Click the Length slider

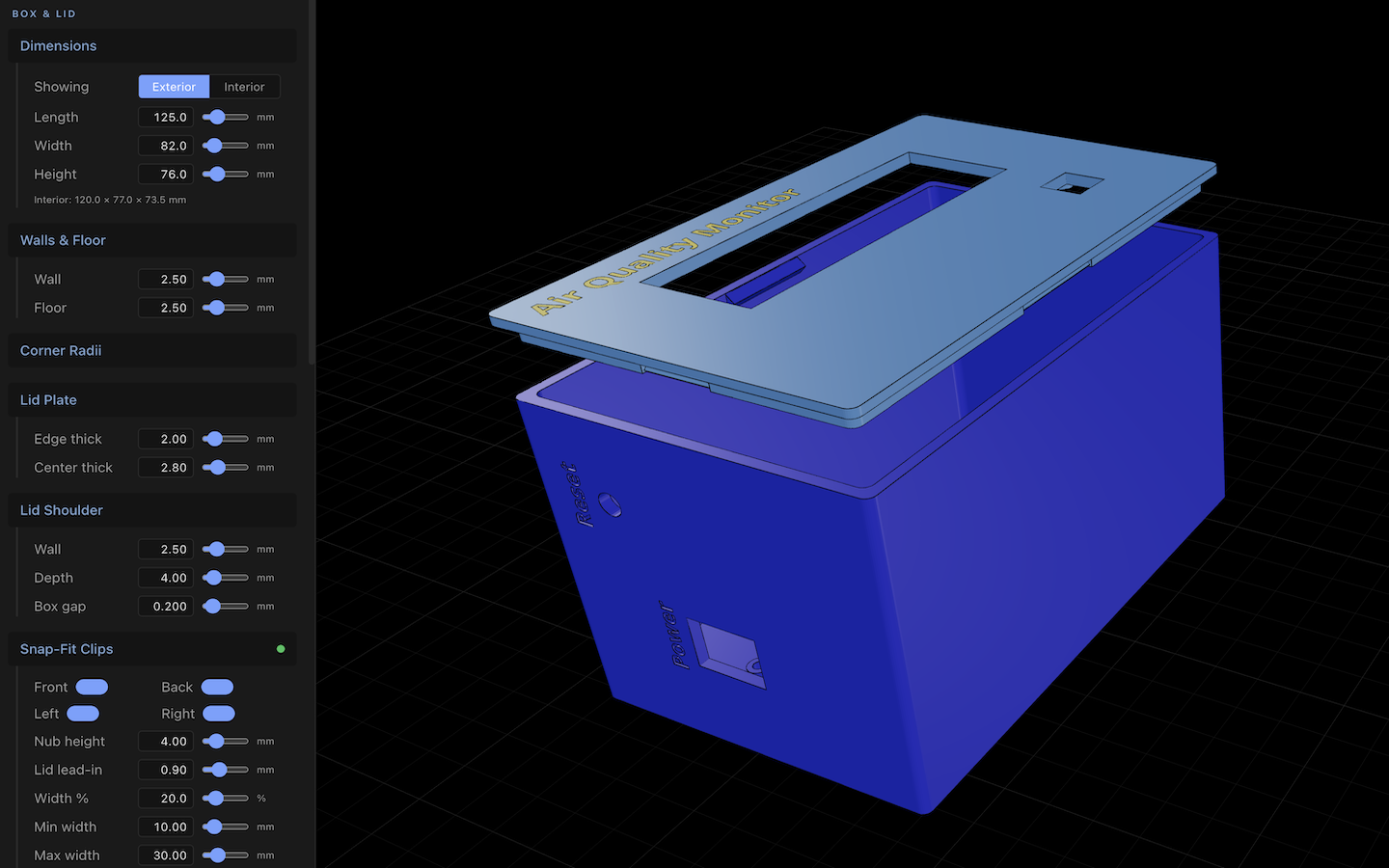[x=226, y=117]
